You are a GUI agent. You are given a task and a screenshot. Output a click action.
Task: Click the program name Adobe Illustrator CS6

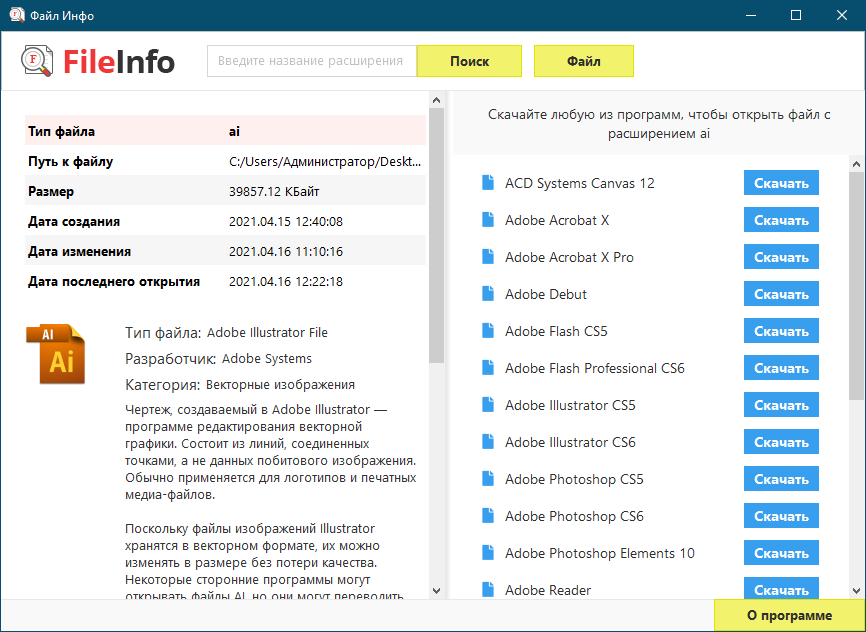point(571,442)
